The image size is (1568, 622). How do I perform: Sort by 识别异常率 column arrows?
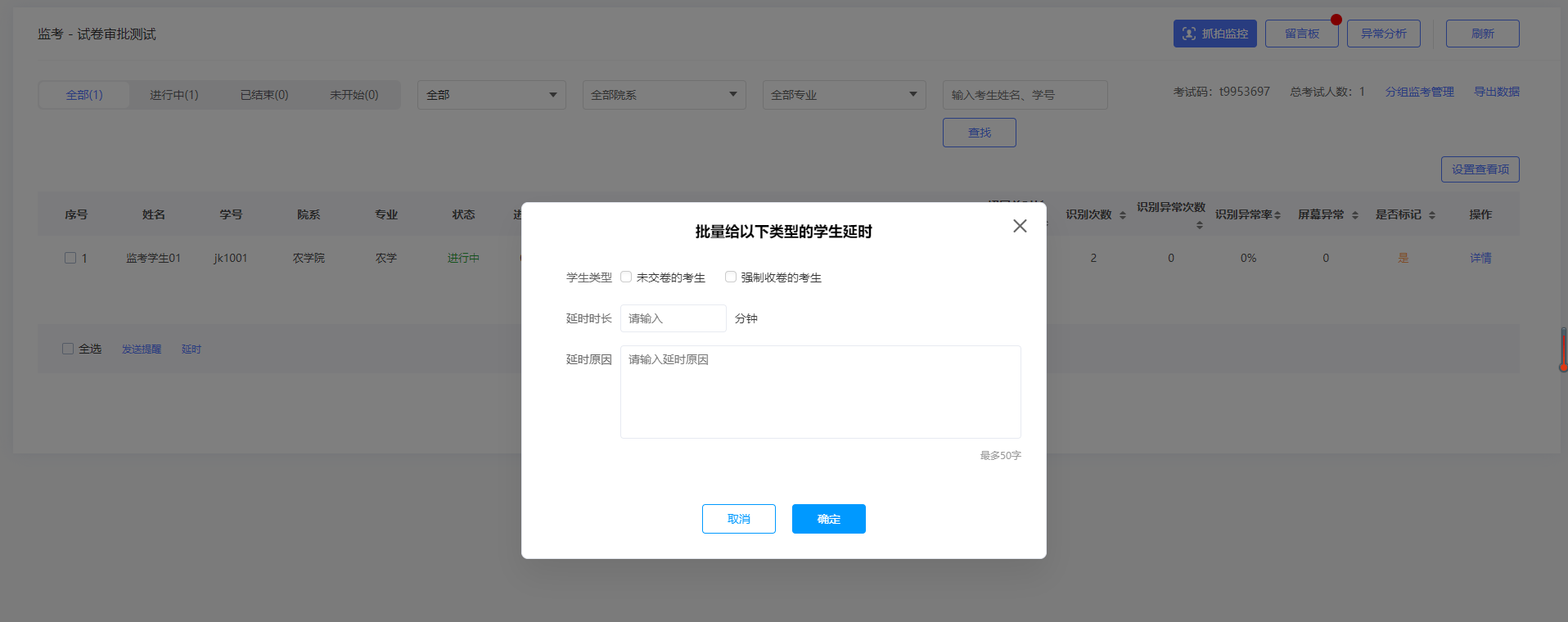(x=1277, y=215)
